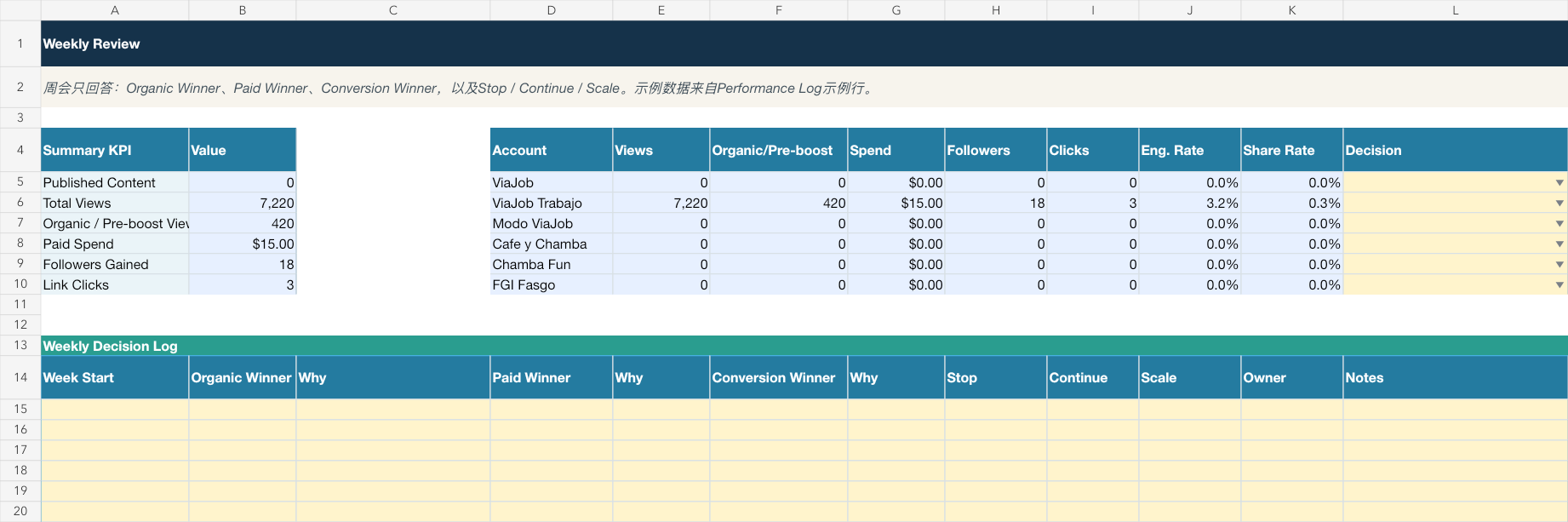Select column A header
Viewport: 1568px width, 522px height.
tap(115, 10)
